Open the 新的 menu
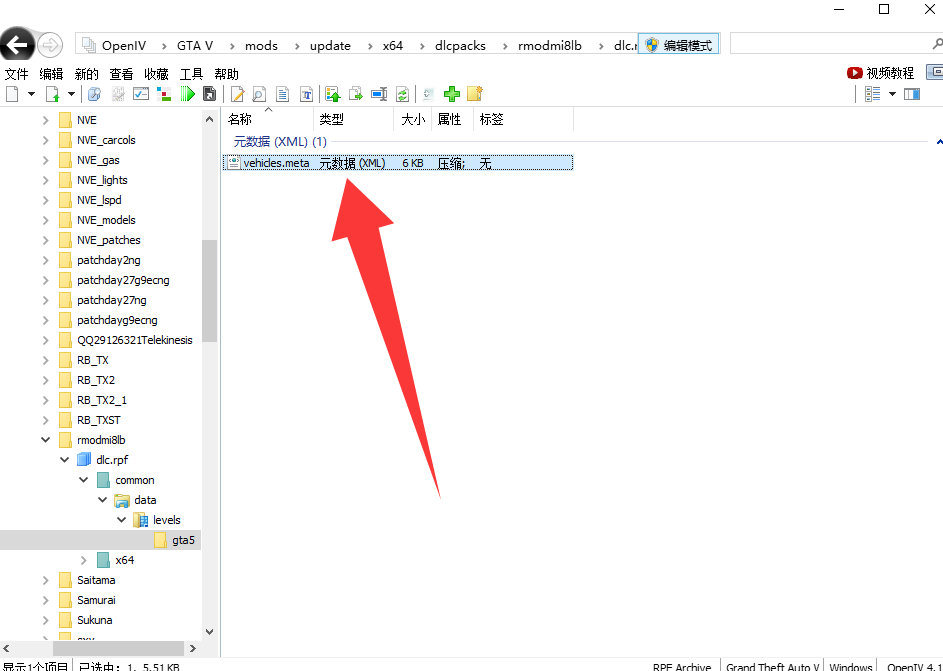This screenshot has height=671, width=943. pos(86,74)
